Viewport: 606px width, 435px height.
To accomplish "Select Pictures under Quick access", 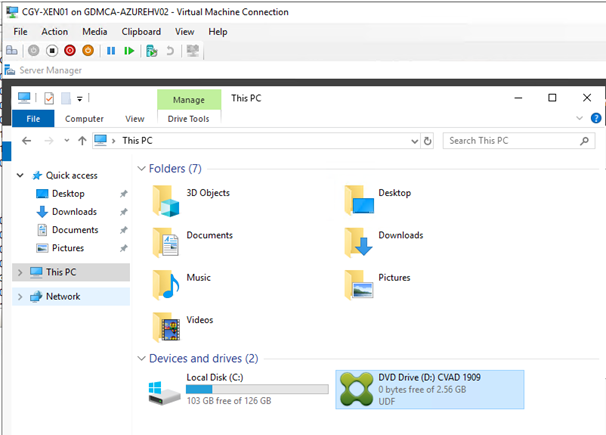I will click(68, 248).
